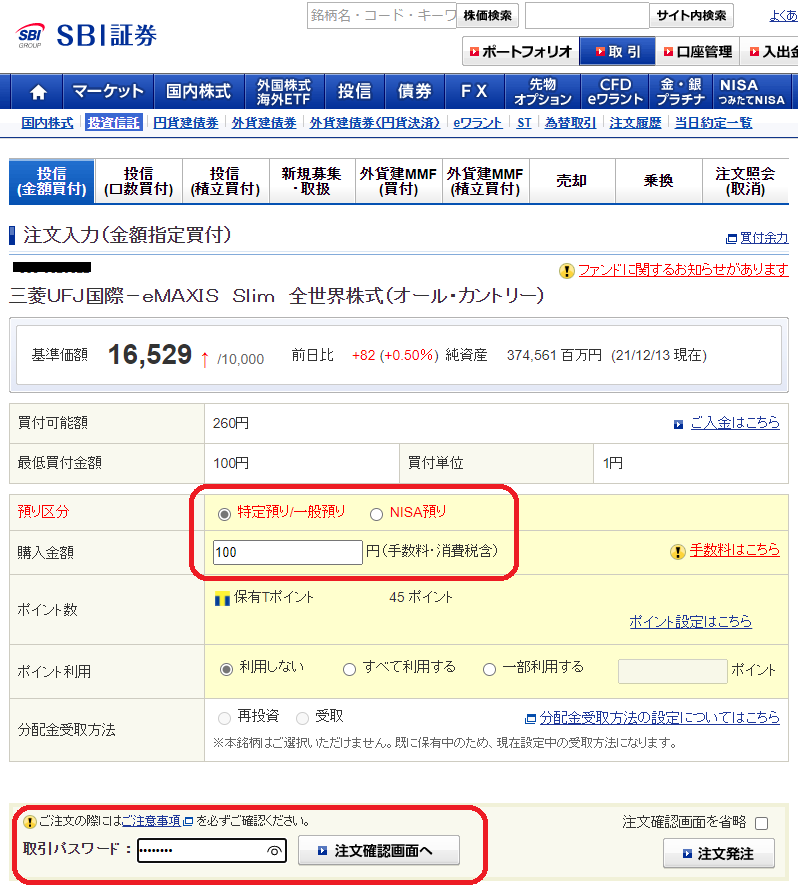Click the warning icon beside 手数料はこちら
This screenshot has height=891, width=798.
coord(678,551)
